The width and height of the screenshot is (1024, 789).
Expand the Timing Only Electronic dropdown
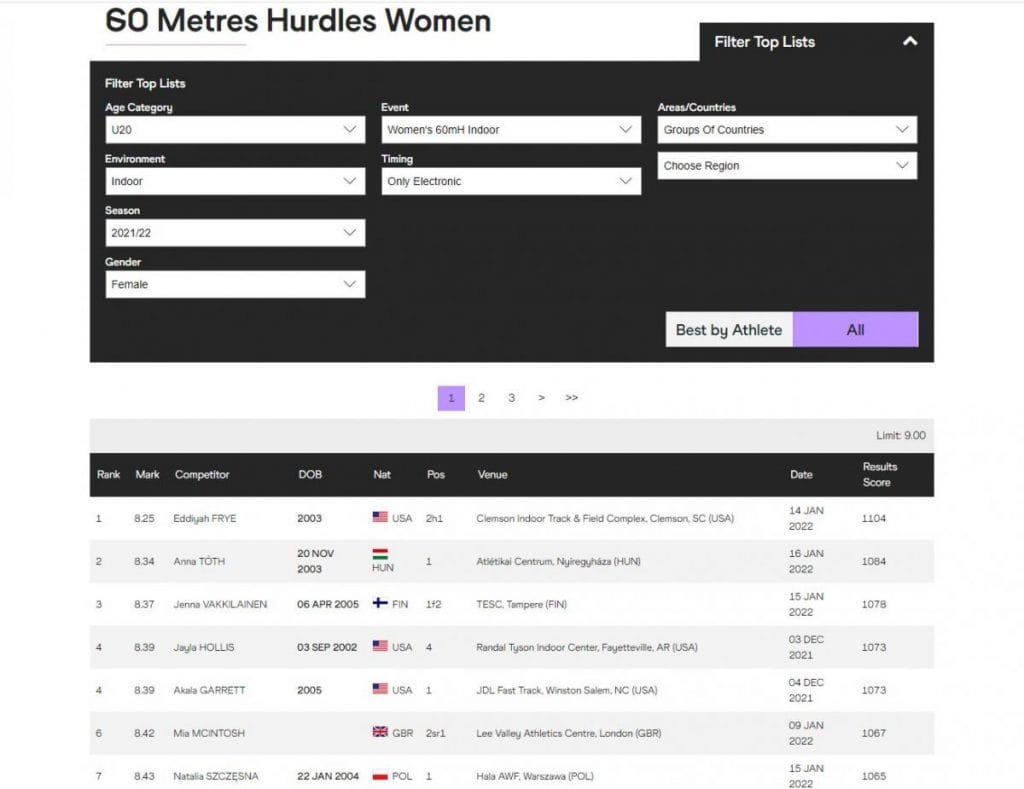pyautogui.click(x=511, y=181)
